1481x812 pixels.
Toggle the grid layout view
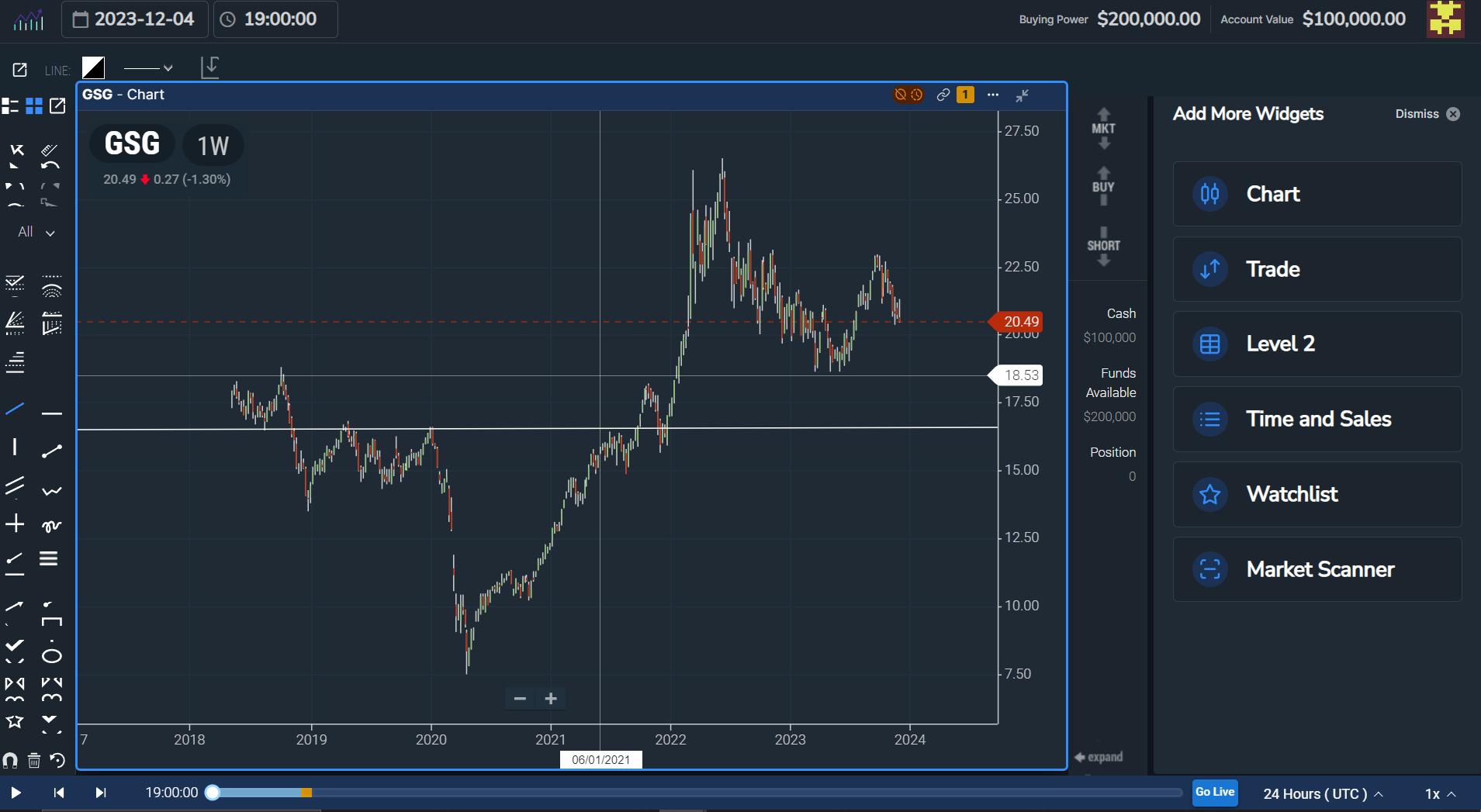(34, 106)
